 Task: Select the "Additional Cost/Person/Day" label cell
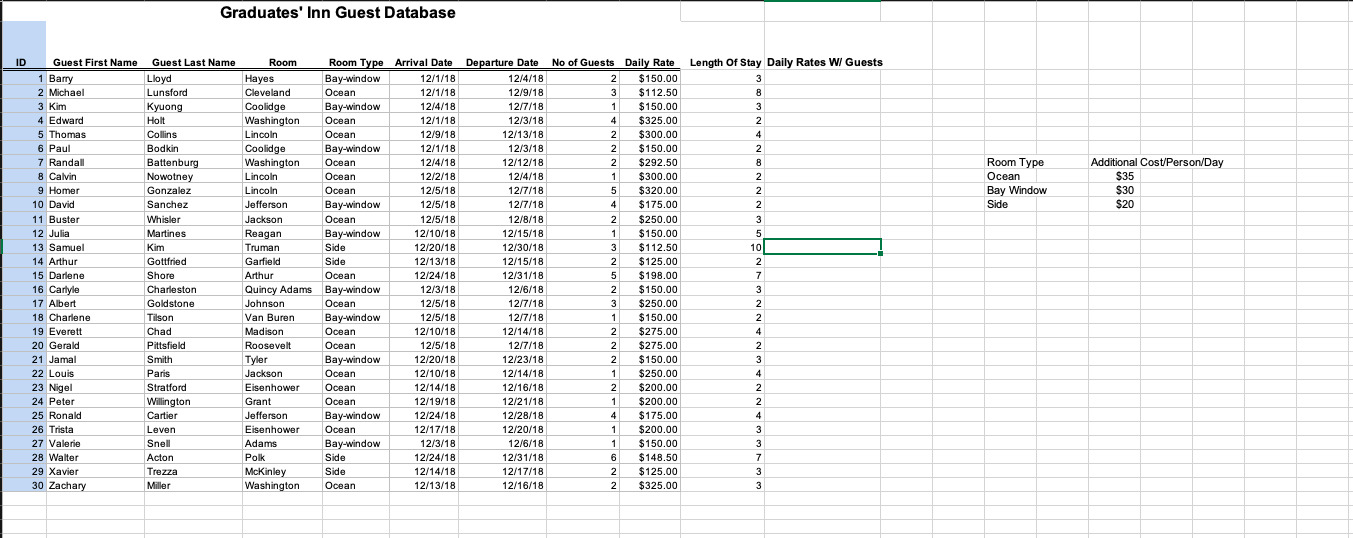[1157, 163]
